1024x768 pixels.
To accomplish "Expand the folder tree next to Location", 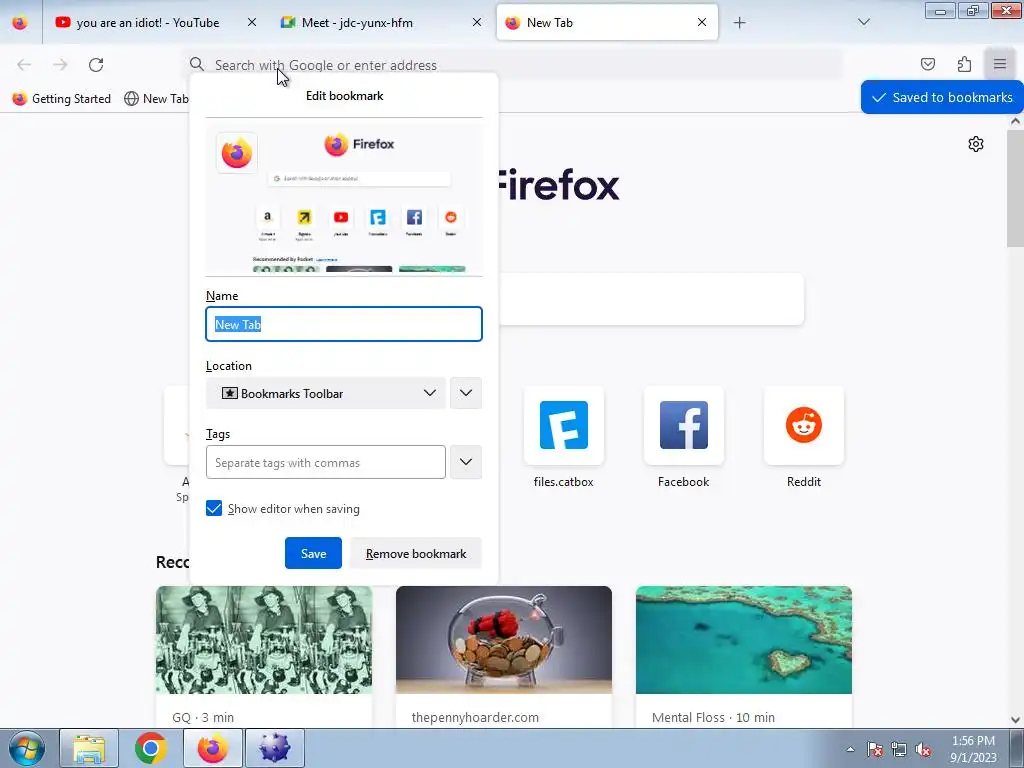I will coord(466,393).
